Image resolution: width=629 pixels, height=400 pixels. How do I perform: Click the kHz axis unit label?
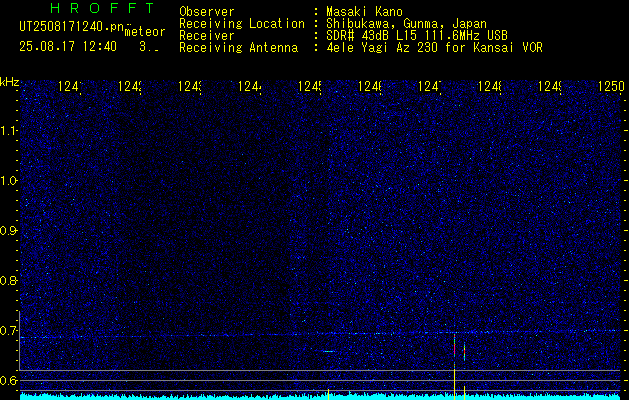click(10, 83)
